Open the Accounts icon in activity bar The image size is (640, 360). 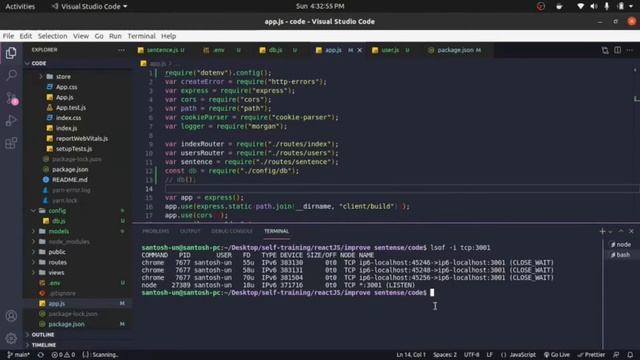tap(11, 316)
